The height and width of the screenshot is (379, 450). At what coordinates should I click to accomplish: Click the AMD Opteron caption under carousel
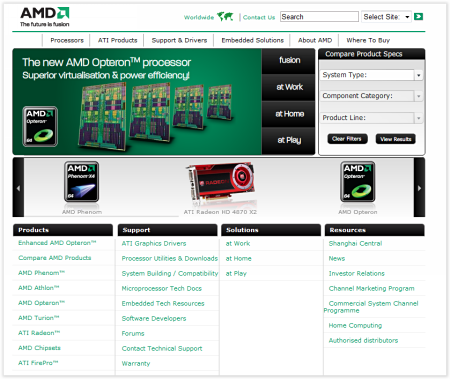[x=358, y=212]
